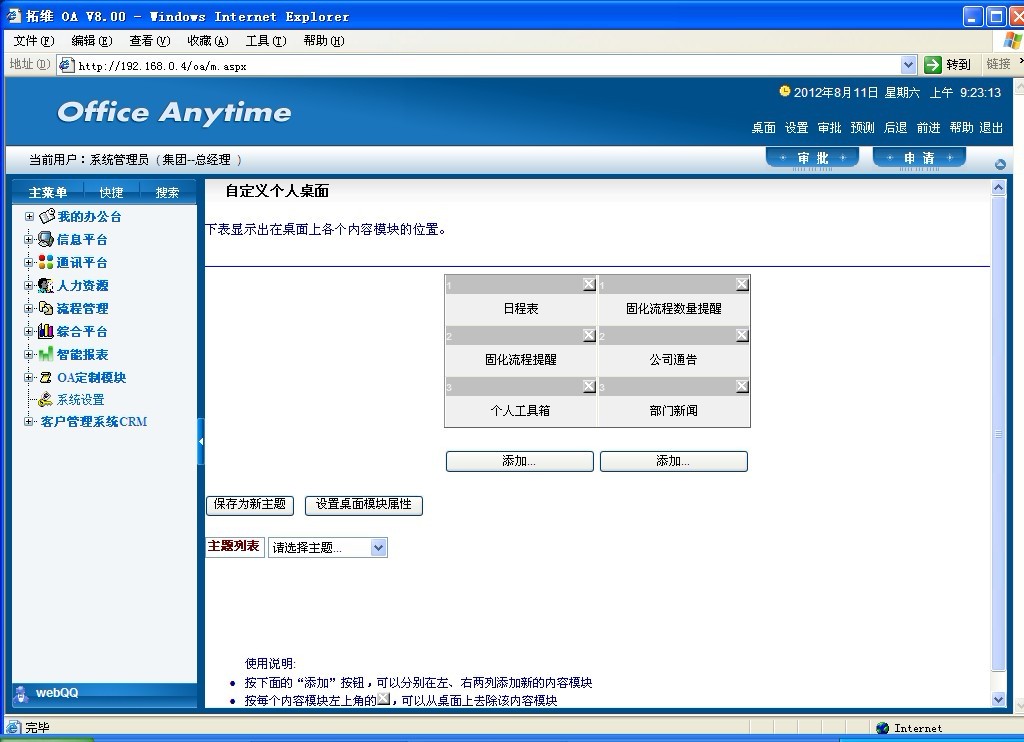Expand the 流程管理 tree node

(x=29, y=308)
